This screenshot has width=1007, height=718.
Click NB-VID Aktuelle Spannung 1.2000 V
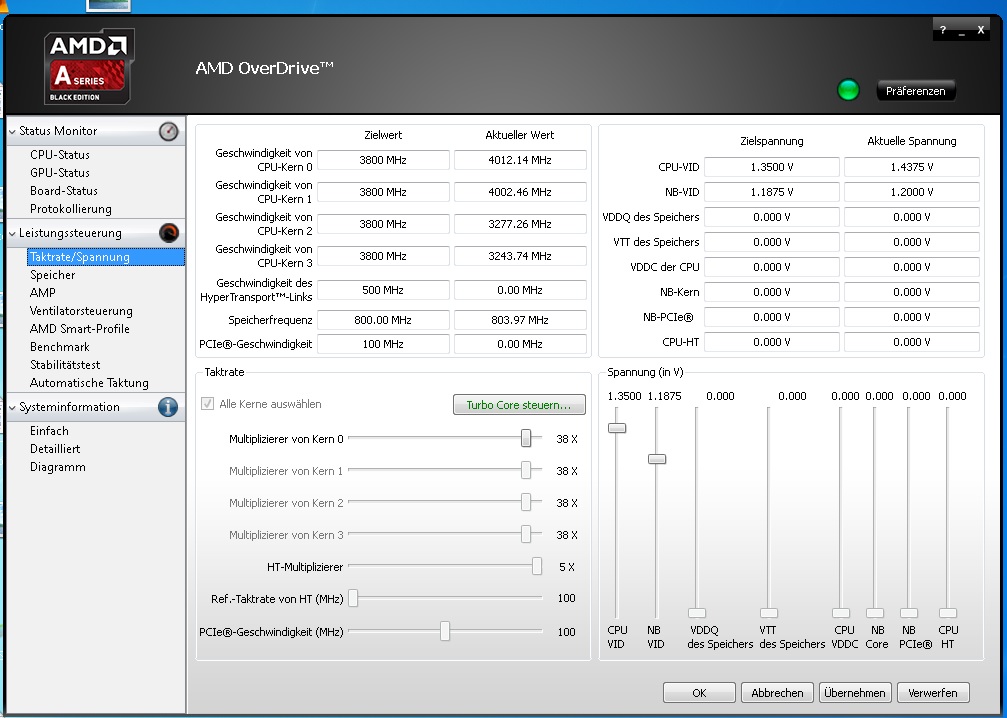point(911,192)
